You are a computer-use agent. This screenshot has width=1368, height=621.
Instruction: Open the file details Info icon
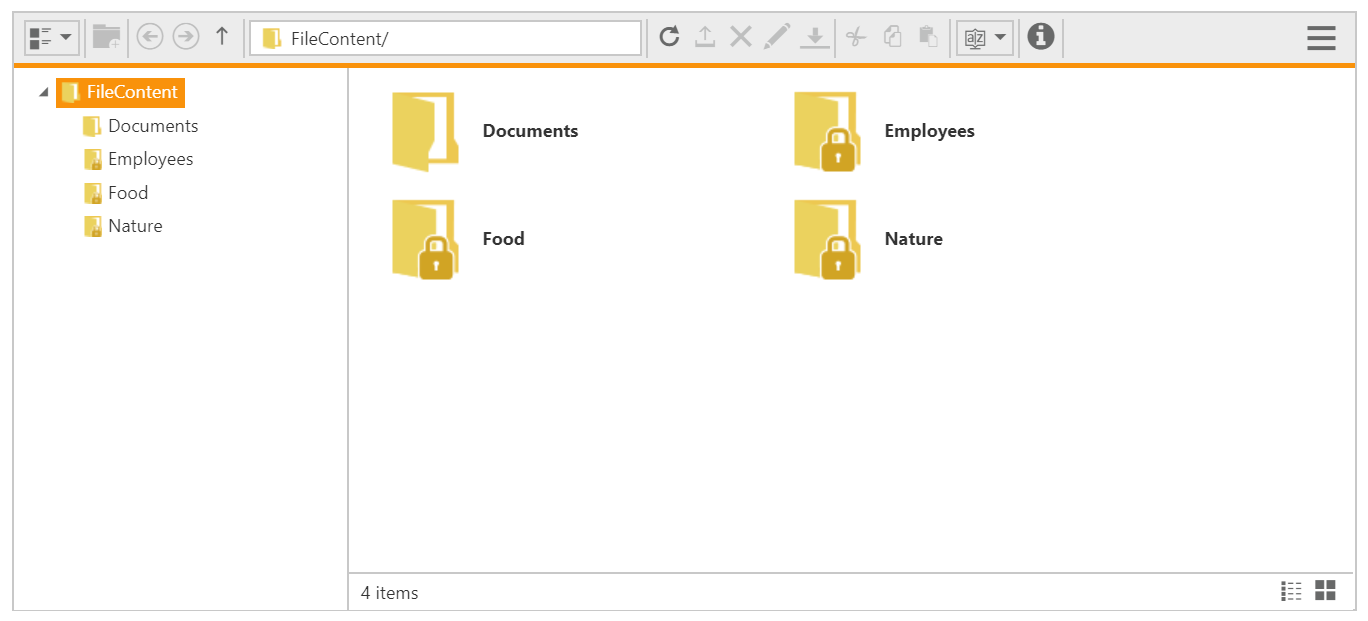1041,36
